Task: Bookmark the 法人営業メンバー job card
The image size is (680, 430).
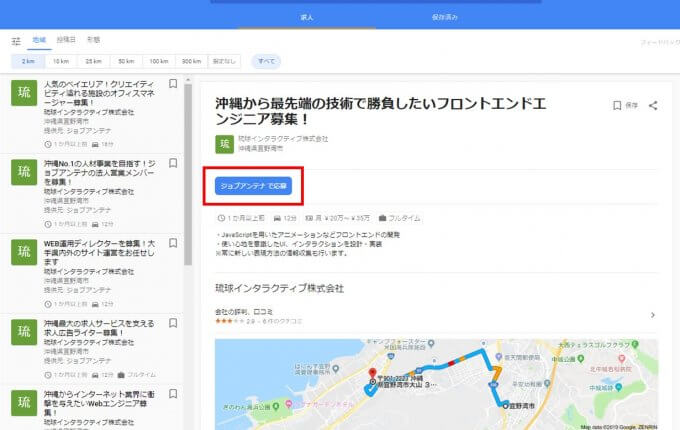Action: click(173, 163)
